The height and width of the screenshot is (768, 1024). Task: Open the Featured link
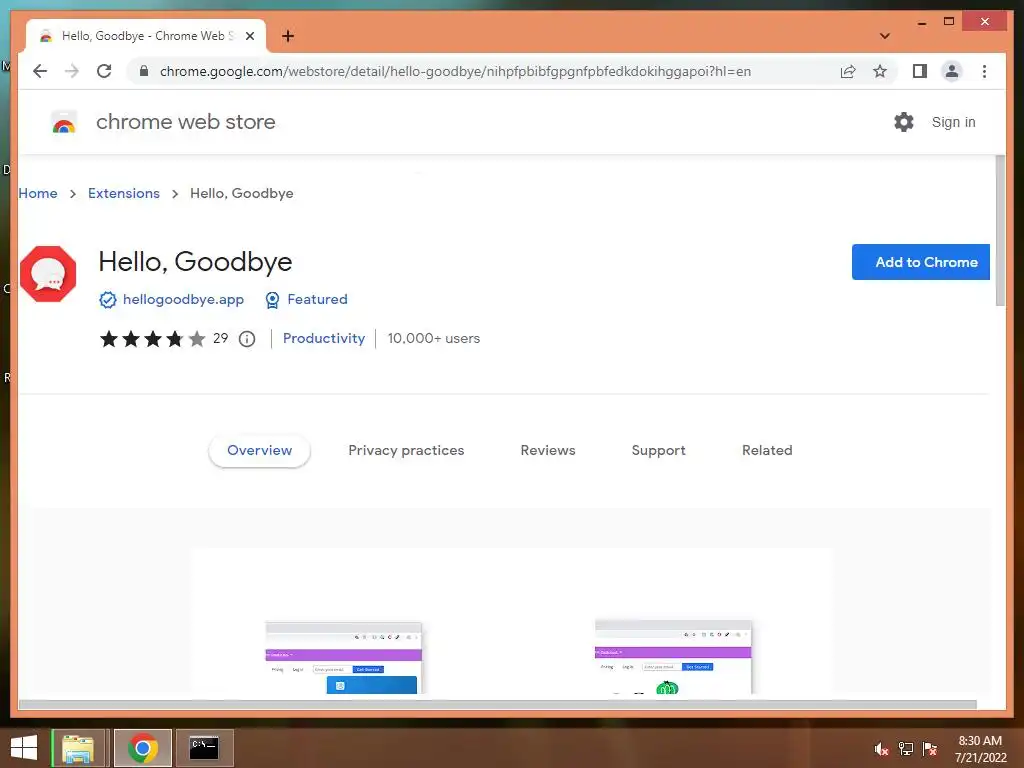tap(317, 299)
